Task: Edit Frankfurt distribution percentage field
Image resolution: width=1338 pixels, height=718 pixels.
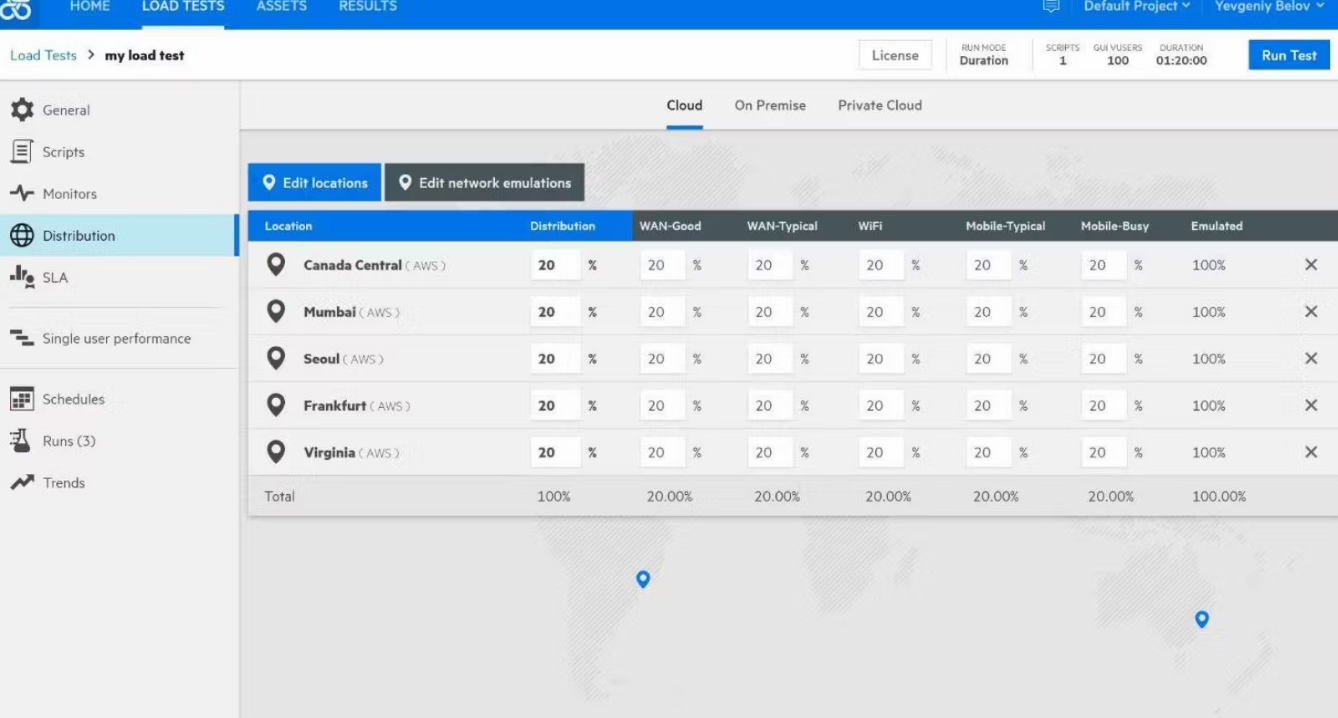Action: click(x=555, y=406)
